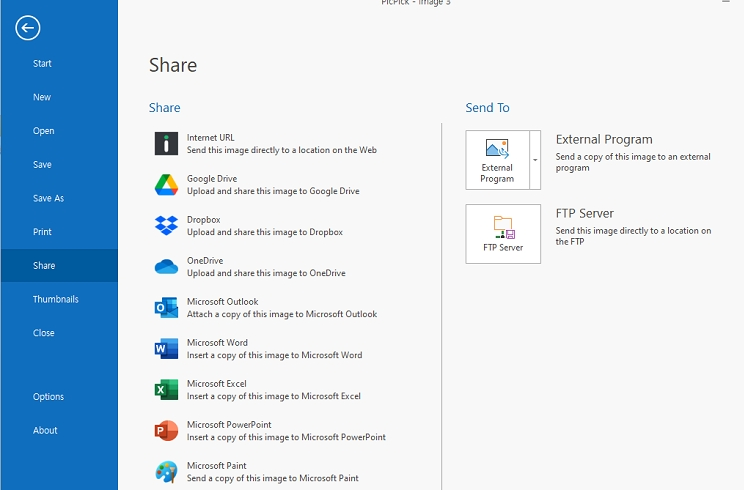Select New in the sidebar
This screenshot has width=744, height=490.
click(x=42, y=97)
